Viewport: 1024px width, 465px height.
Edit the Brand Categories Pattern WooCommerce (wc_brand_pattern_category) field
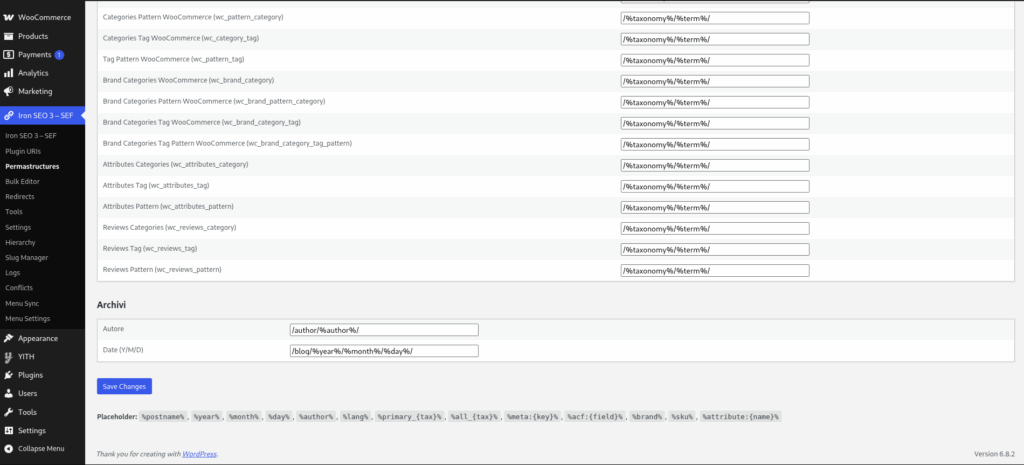pyautogui.click(x=714, y=103)
